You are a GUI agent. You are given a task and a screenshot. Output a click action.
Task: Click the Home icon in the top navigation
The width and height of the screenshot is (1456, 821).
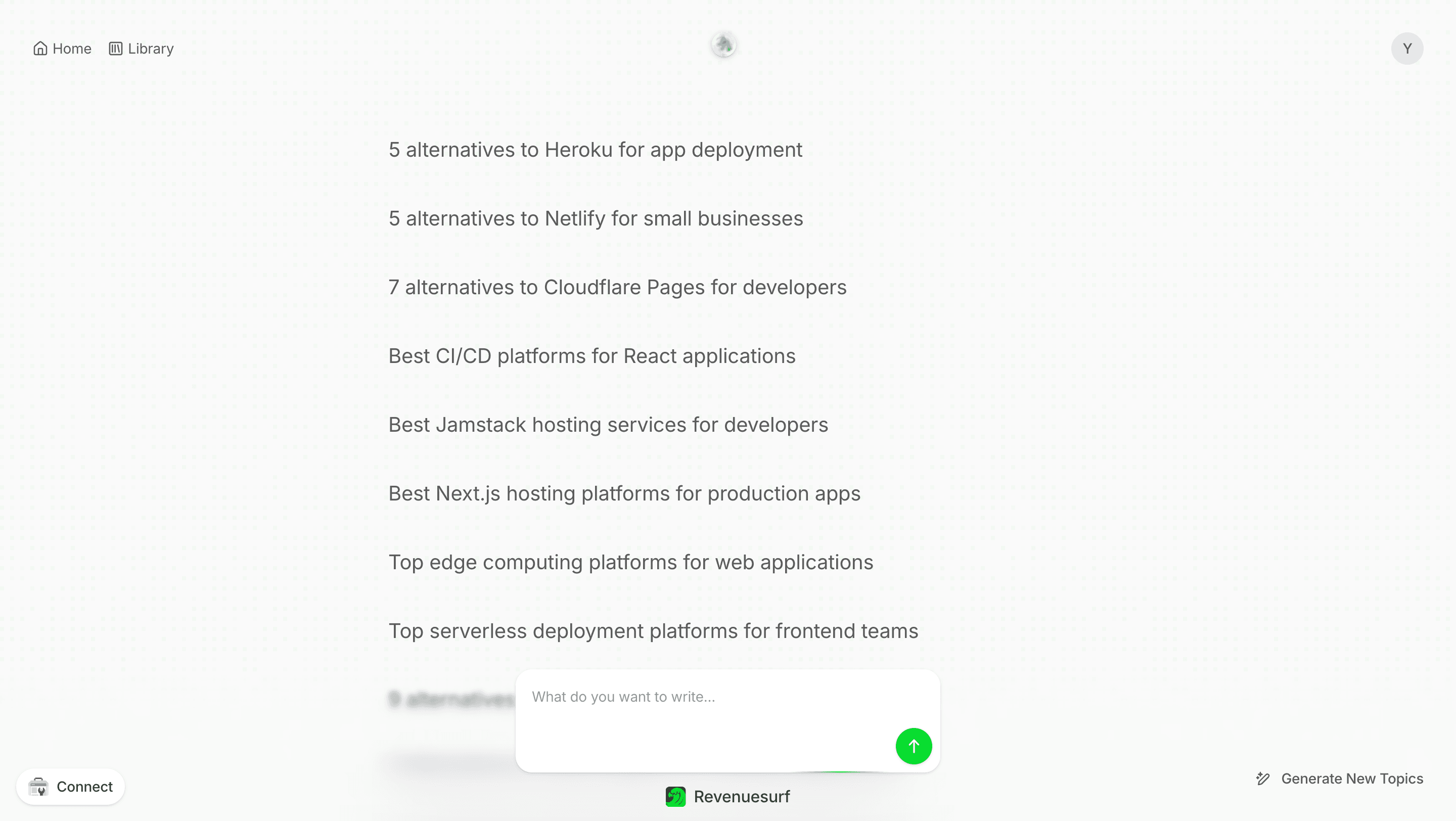[x=39, y=49]
